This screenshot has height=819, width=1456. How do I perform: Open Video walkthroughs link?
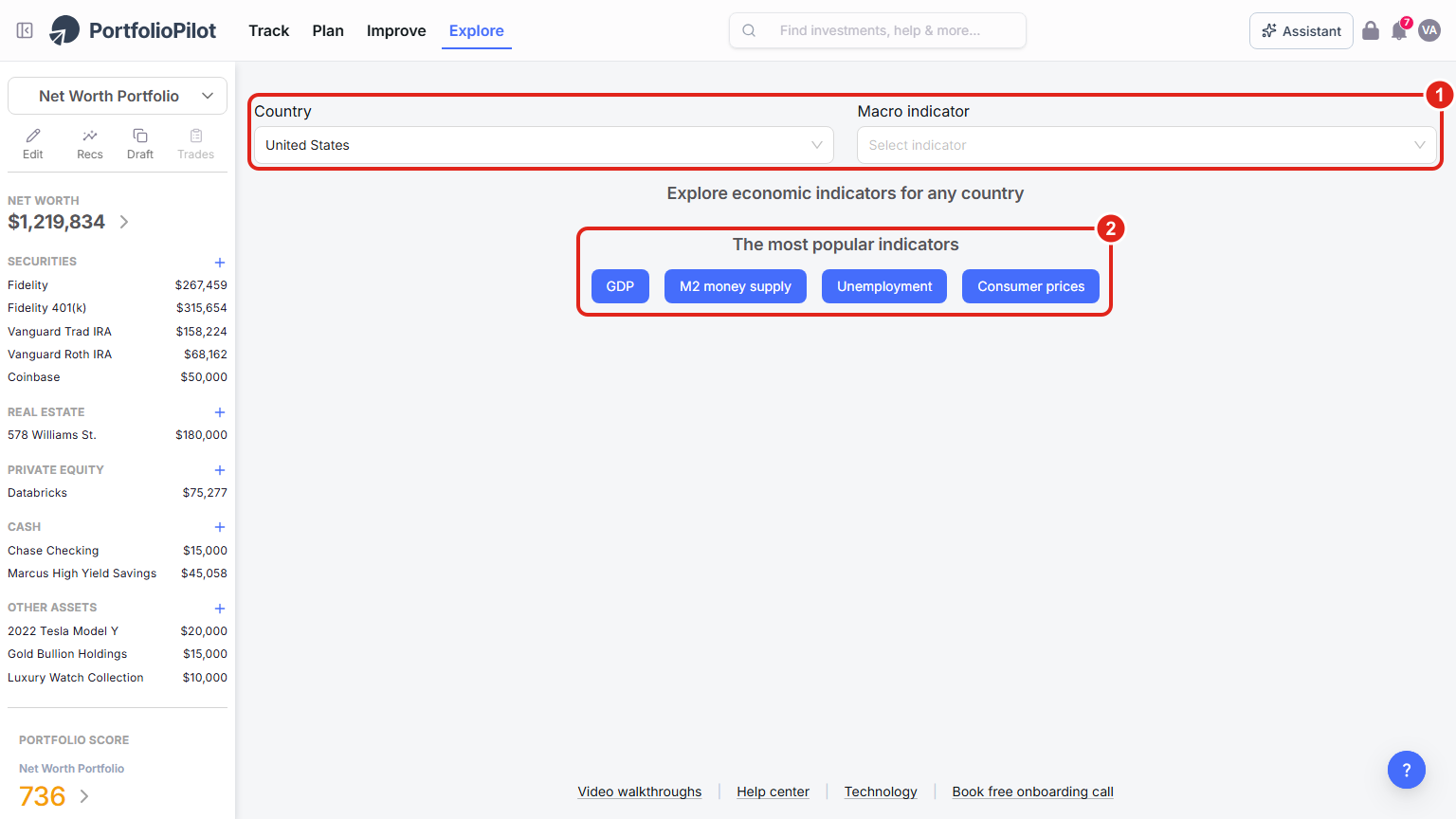click(x=640, y=792)
